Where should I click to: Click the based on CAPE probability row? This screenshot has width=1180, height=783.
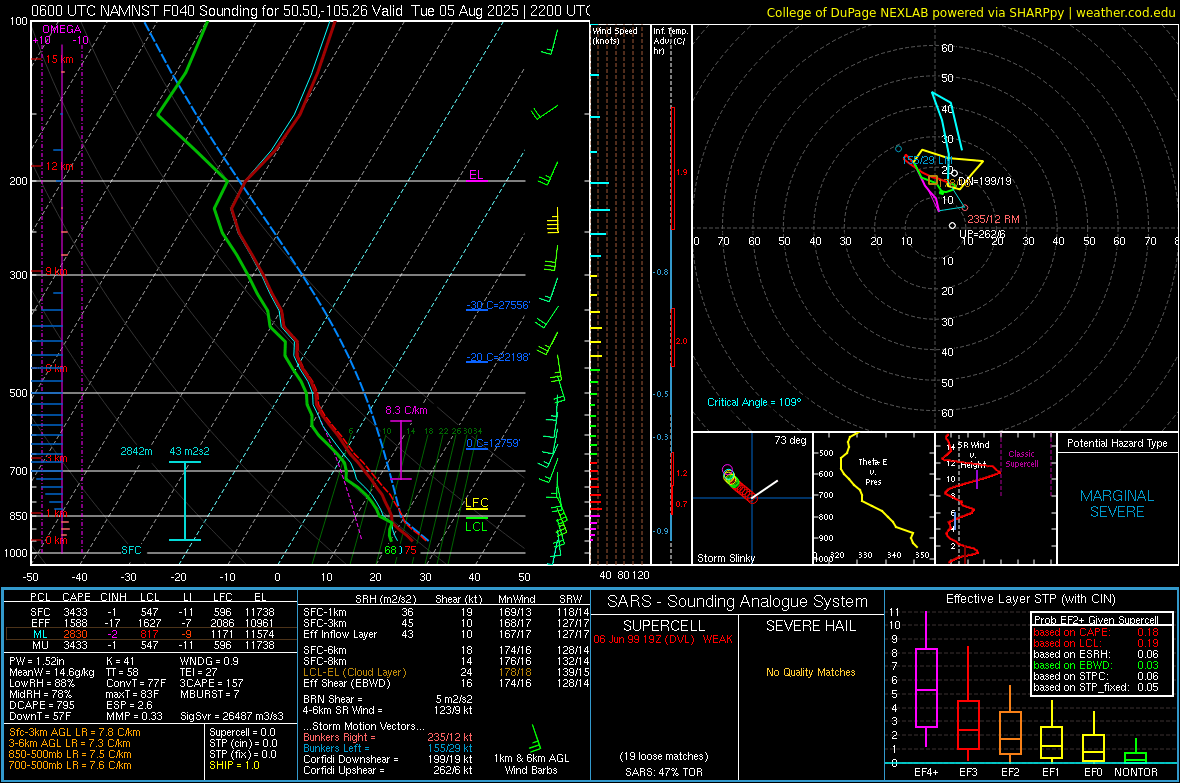click(1096, 632)
